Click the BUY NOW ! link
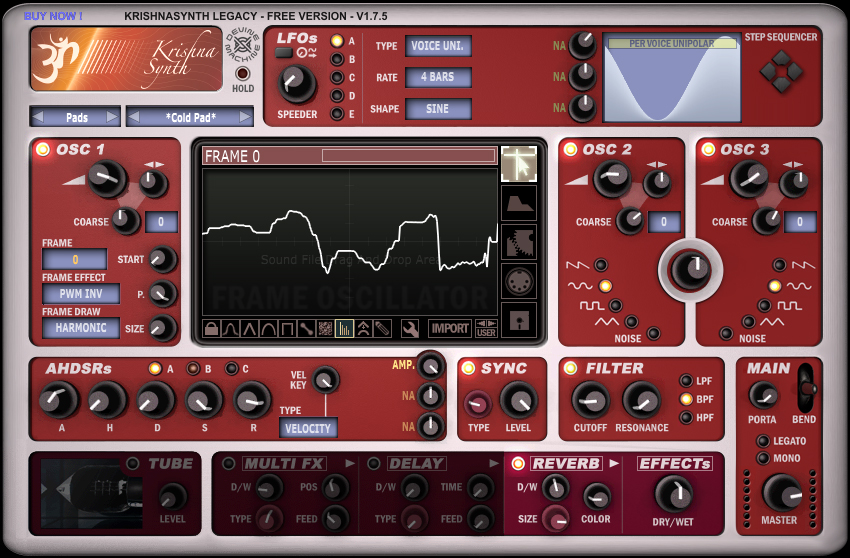The width and height of the screenshot is (850, 558). pos(53,16)
